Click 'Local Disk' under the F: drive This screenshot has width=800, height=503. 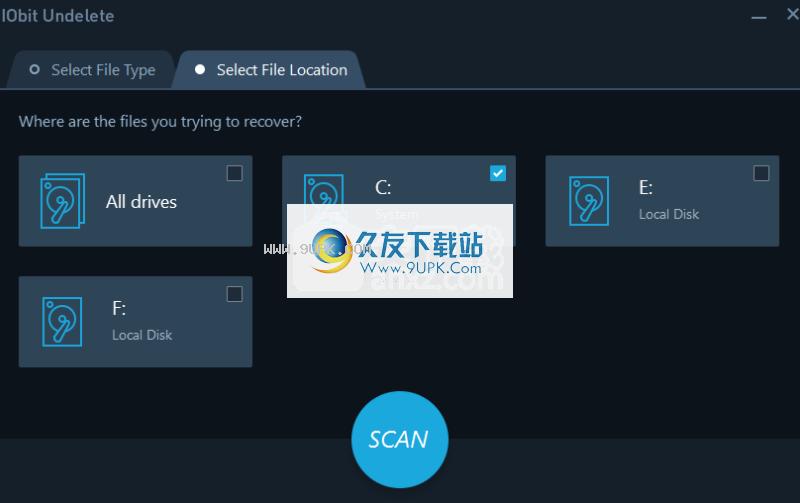[142, 335]
